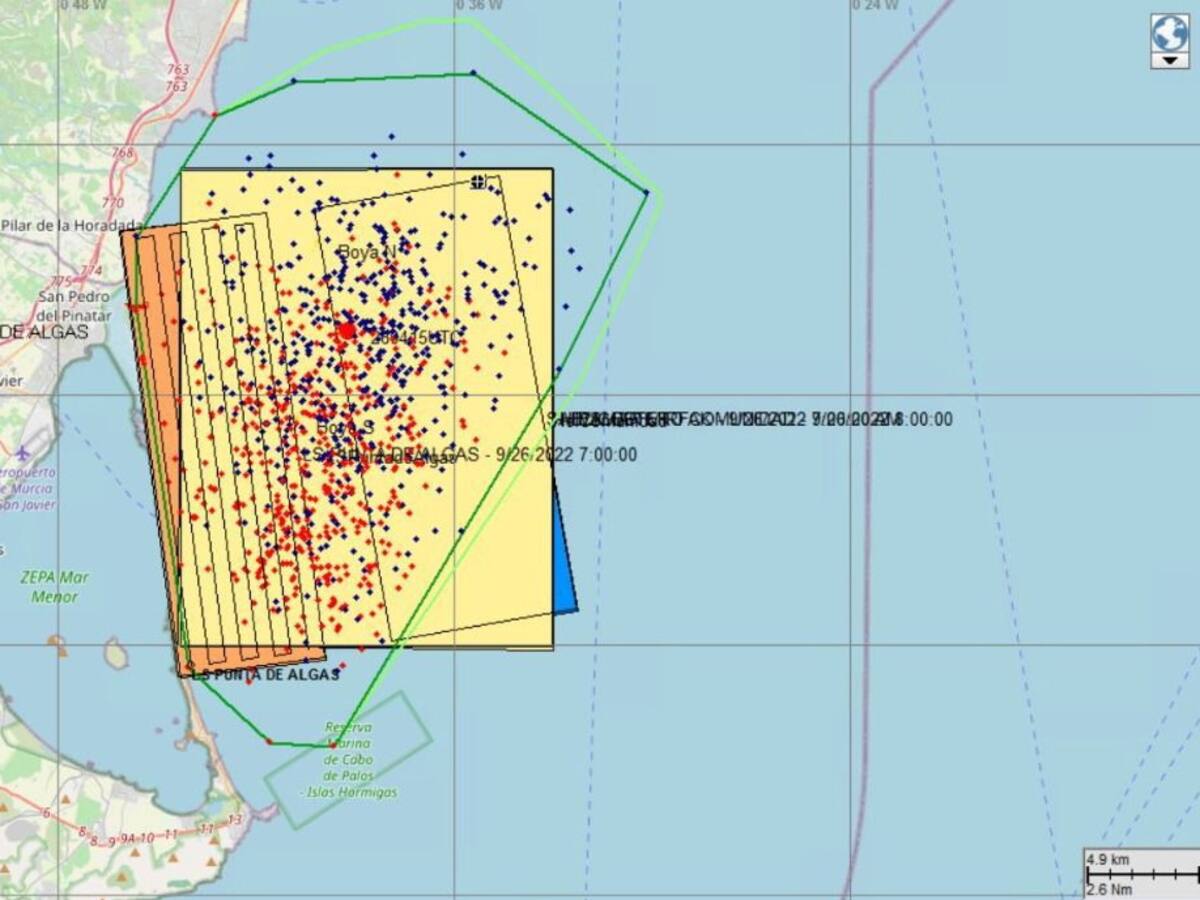Image resolution: width=1200 pixels, height=900 pixels.
Task: Click the map scale bar
Action: click(x=1140, y=873)
